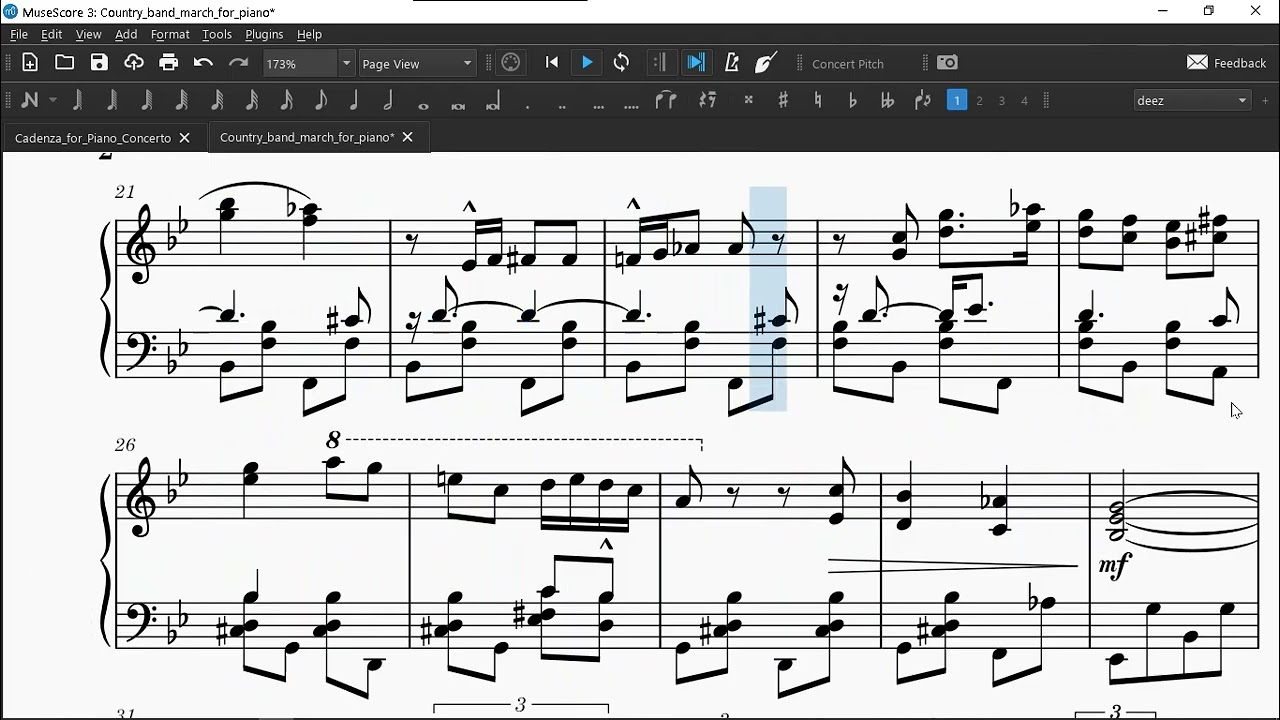Toggle image capture camera mode
The width and height of the screenshot is (1280, 720).
(x=947, y=63)
